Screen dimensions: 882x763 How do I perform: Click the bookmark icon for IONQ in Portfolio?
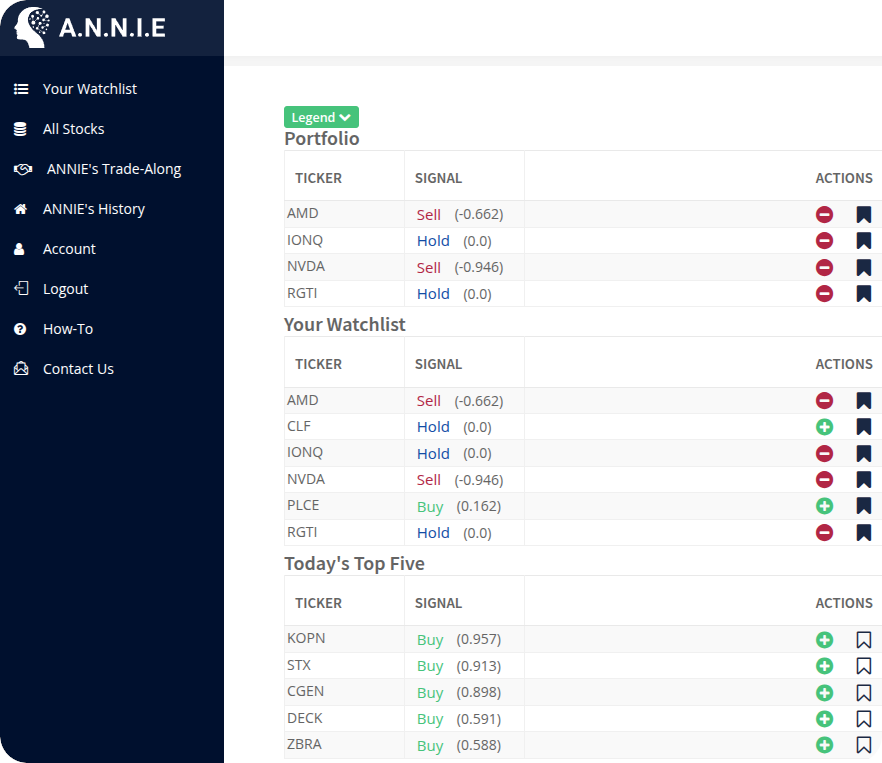[x=863, y=240]
